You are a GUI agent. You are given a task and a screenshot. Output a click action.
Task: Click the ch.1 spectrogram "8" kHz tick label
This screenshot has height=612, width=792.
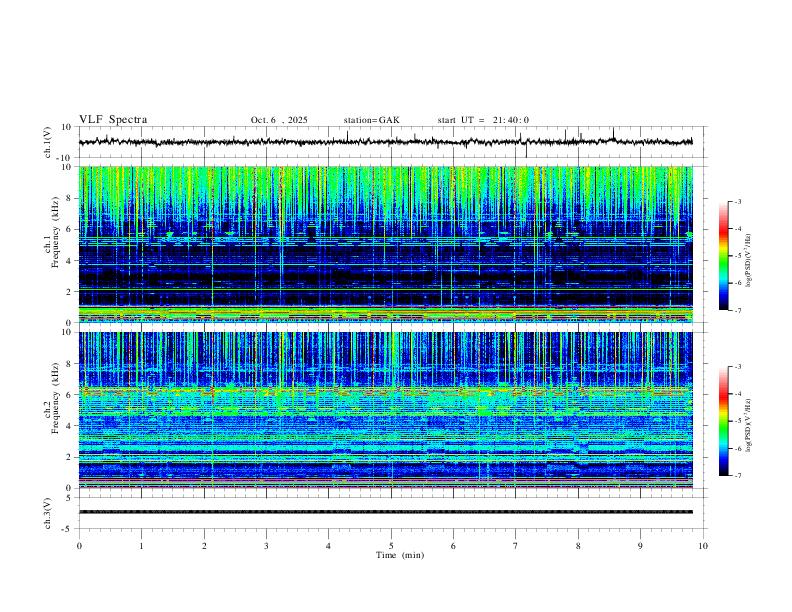coord(69,198)
